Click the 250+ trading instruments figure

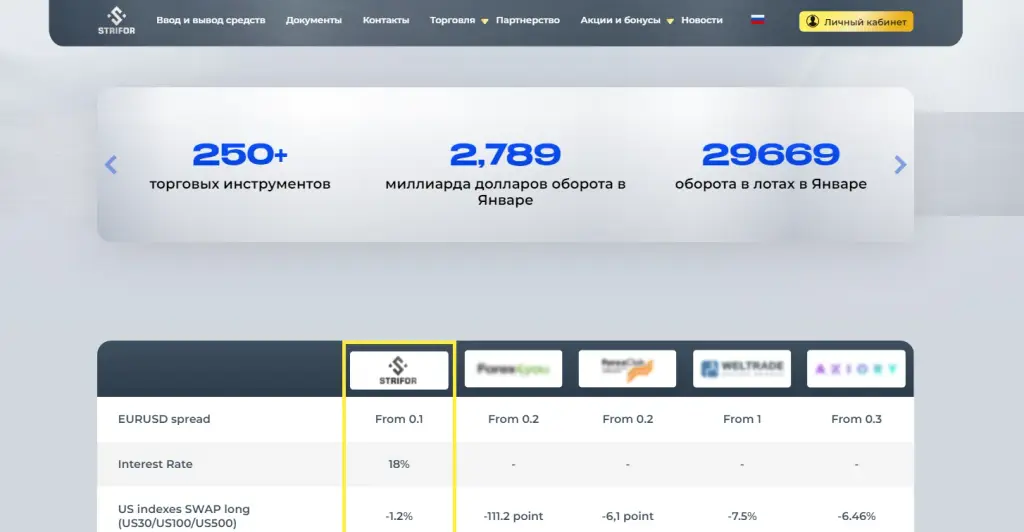(240, 155)
